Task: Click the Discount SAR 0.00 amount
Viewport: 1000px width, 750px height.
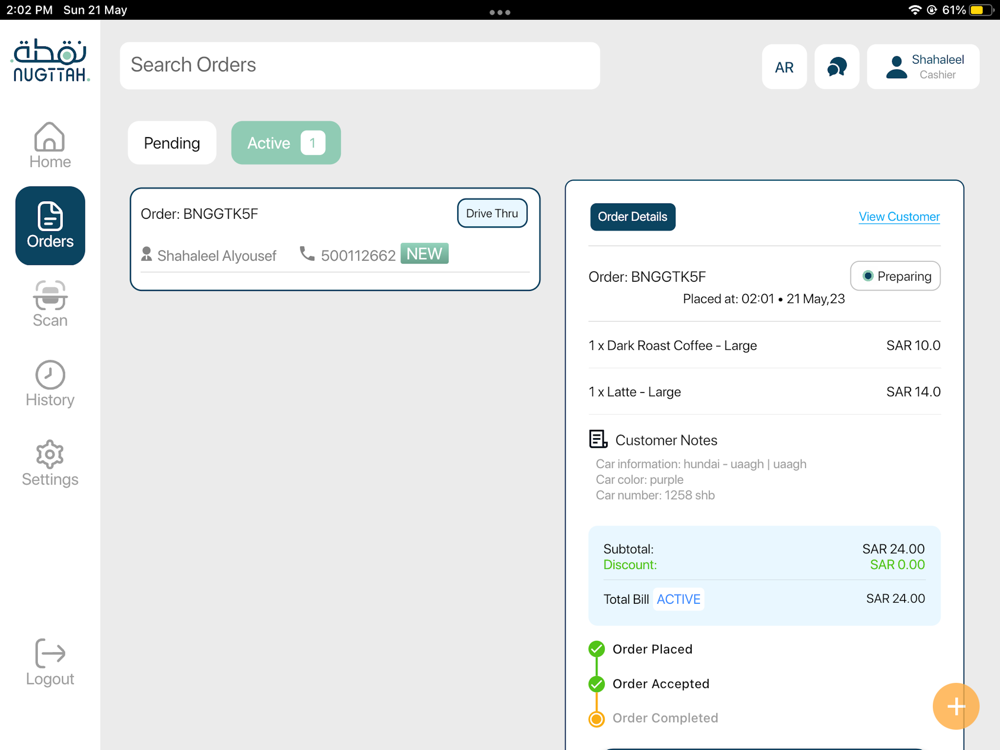Action: [x=897, y=564]
